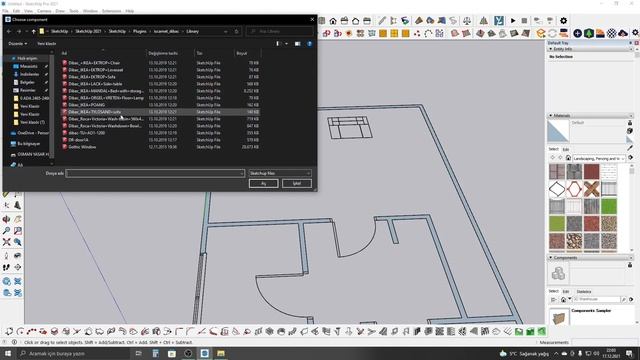The width and height of the screenshot is (640, 360).
Task: Click Yeni klasör new folder button
Action: coord(47,44)
